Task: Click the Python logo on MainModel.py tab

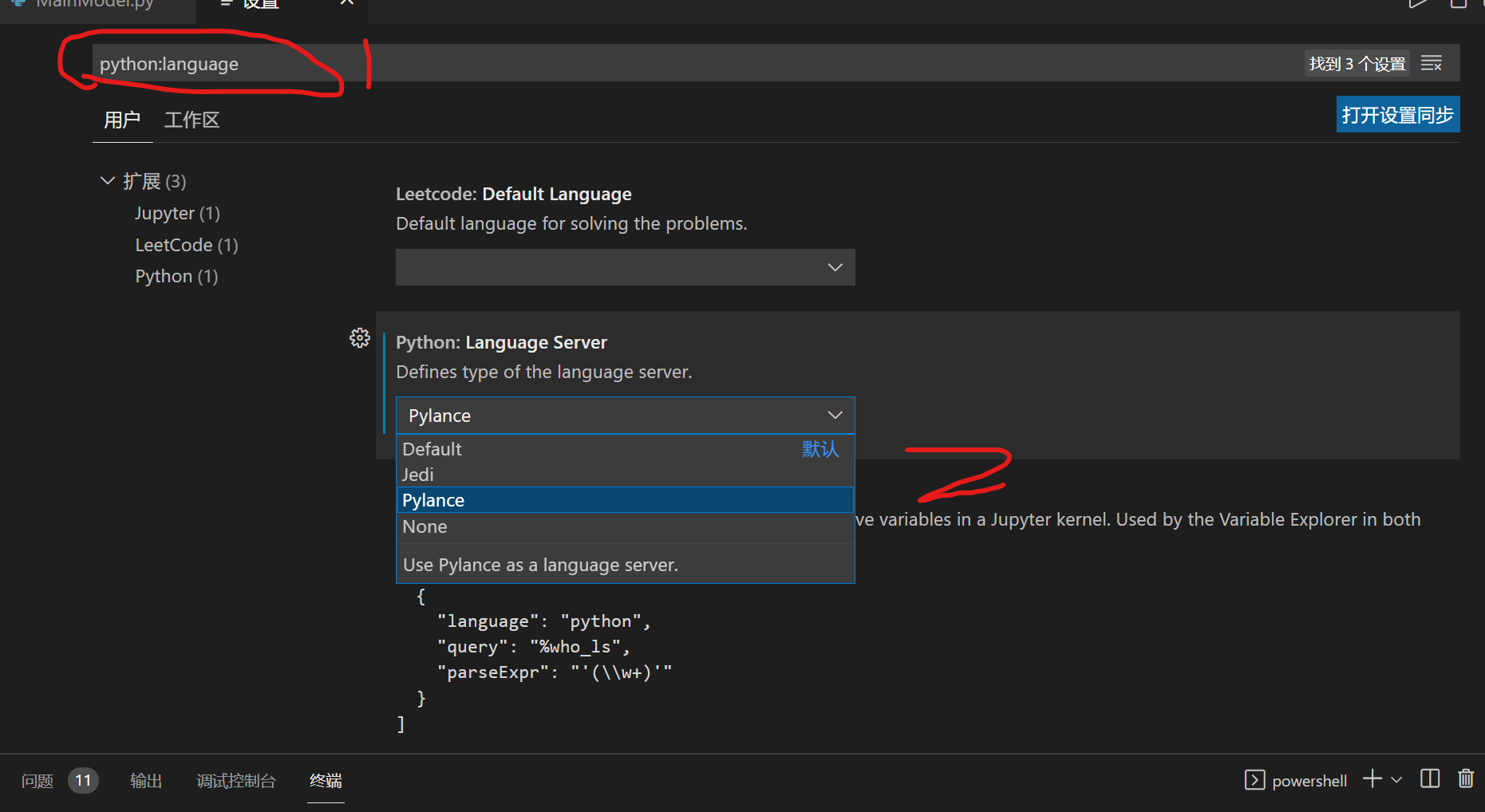Action: click(x=19, y=4)
